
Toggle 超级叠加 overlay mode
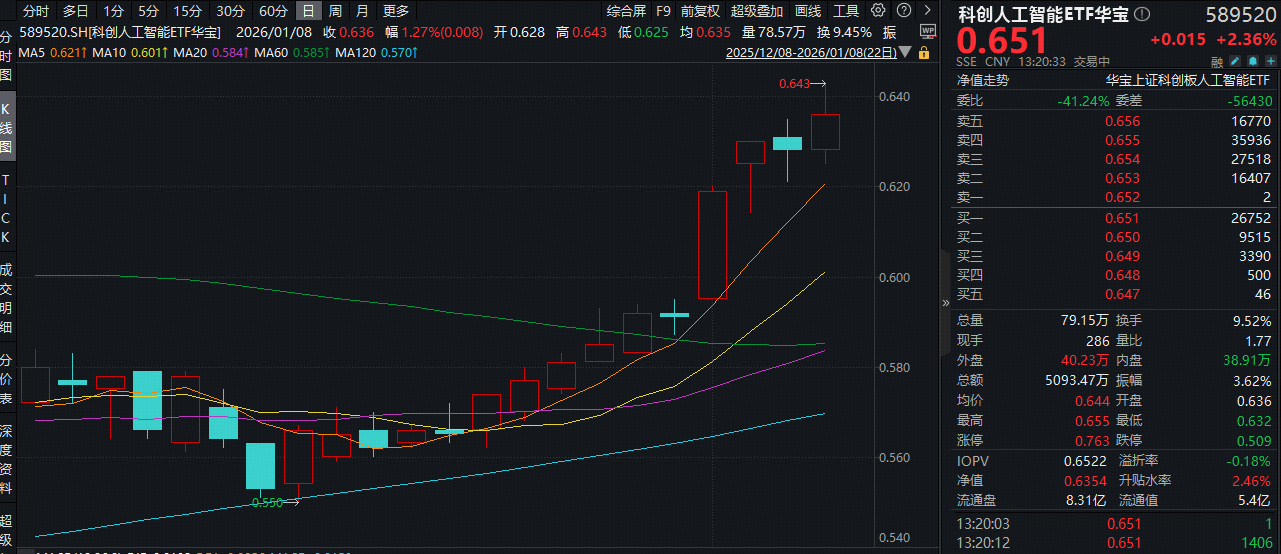click(757, 11)
